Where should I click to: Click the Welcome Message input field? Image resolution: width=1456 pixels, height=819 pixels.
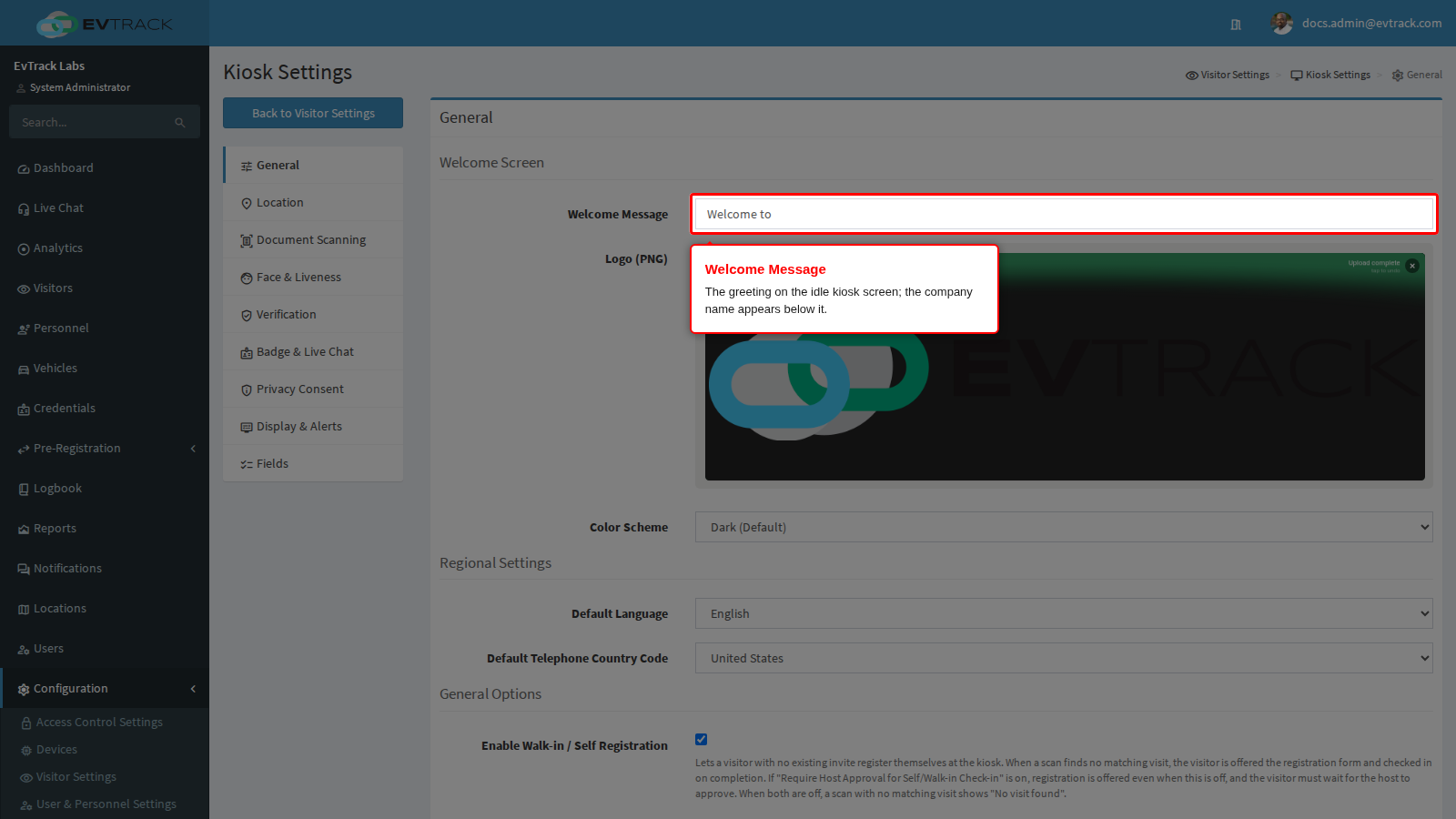click(1064, 214)
